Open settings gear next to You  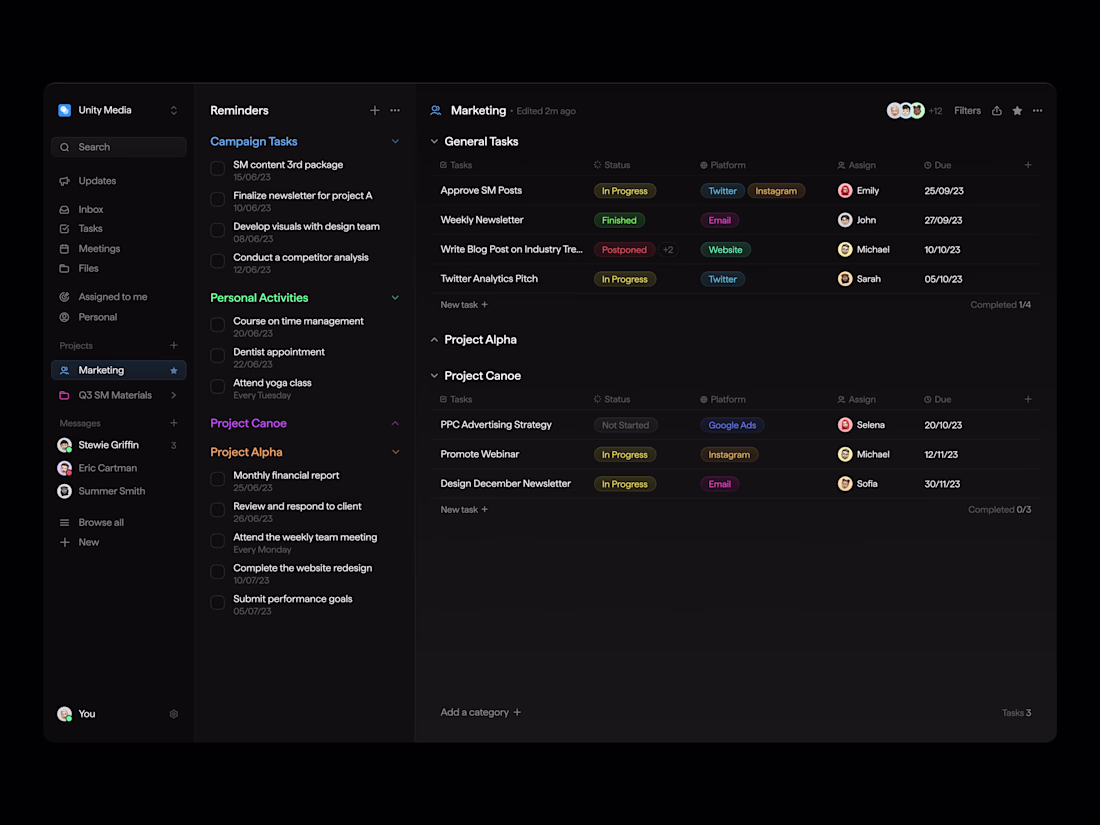click(174, 714)
